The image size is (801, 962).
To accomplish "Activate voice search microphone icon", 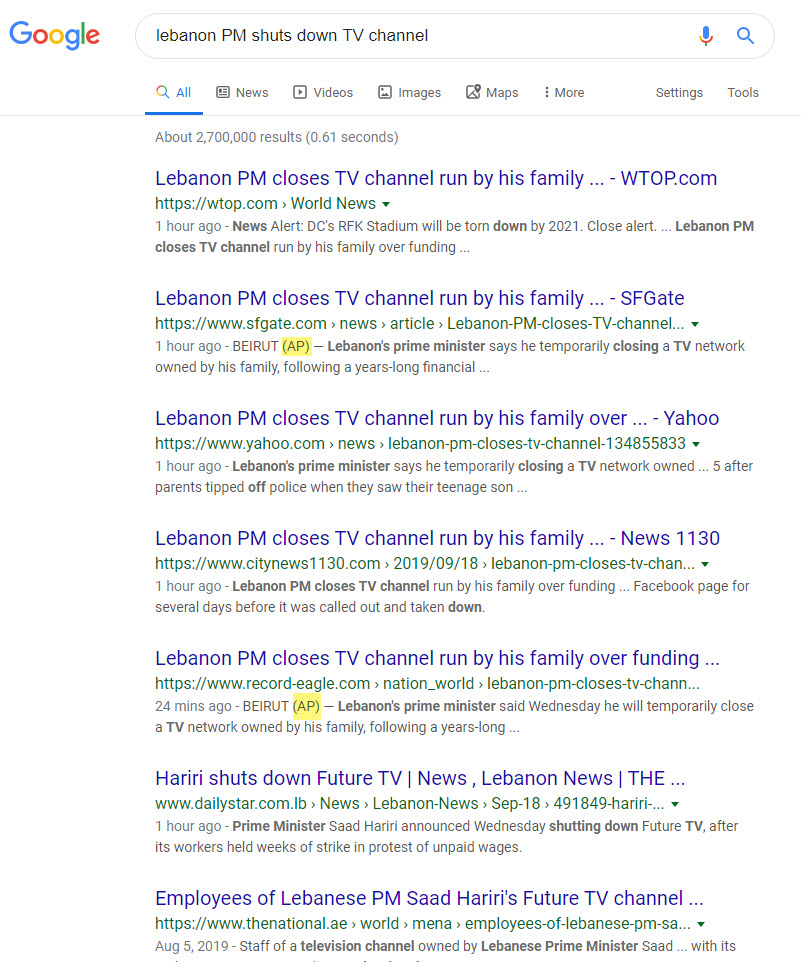I will pyautogui.click(x=706, y=36).
